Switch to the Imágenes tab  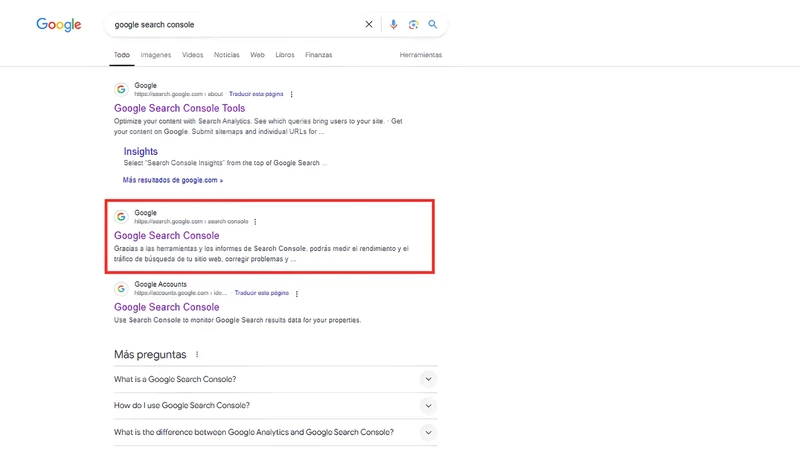pyautogui.click(x=156, y=55)
